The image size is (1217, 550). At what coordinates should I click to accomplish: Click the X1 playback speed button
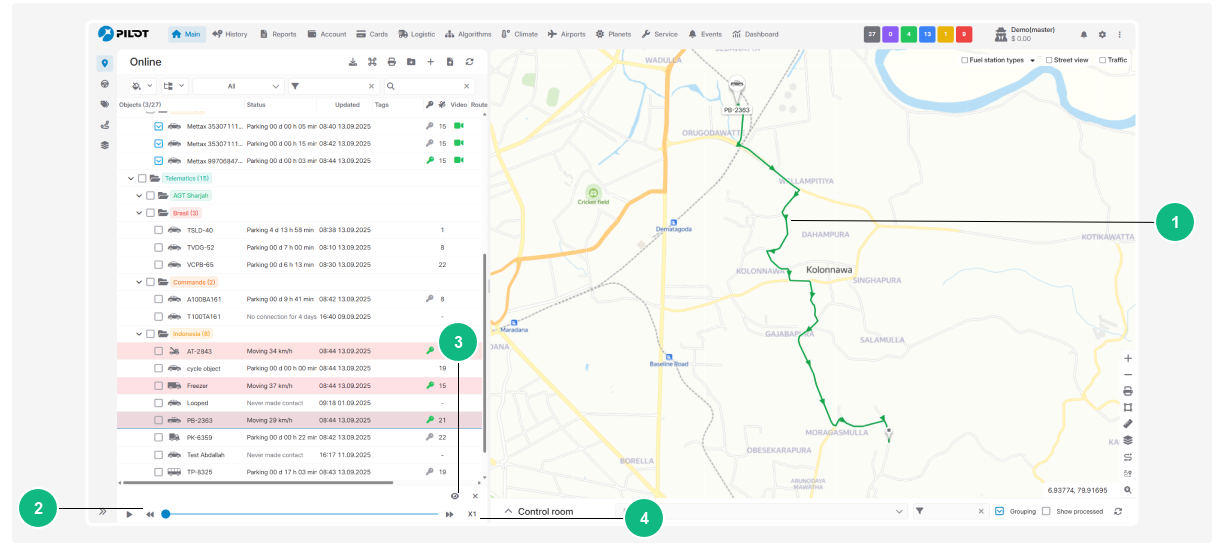pyautogui.click(x=472, y=514)
